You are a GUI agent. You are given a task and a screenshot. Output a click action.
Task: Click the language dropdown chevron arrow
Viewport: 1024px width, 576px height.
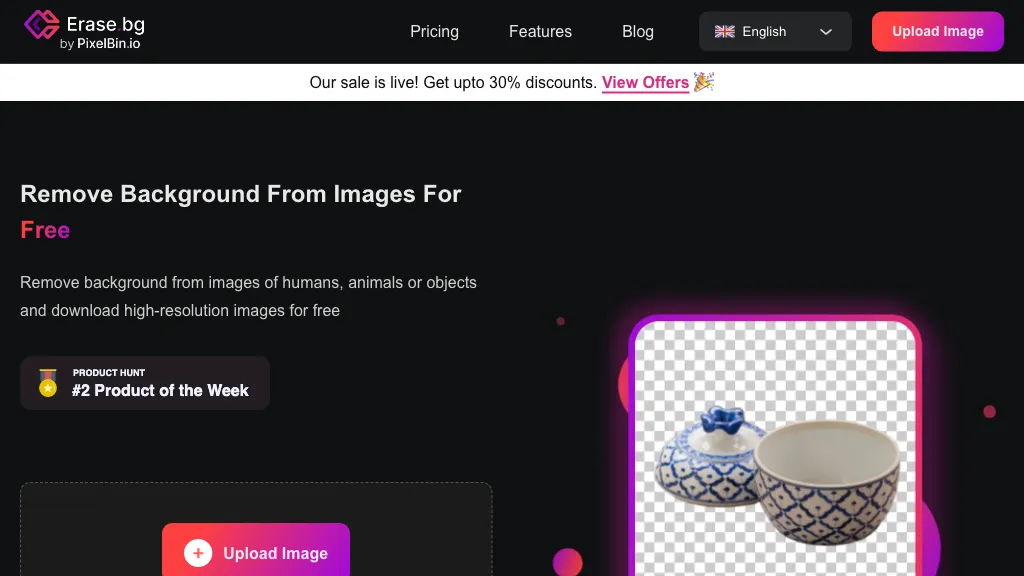(825, 31)
